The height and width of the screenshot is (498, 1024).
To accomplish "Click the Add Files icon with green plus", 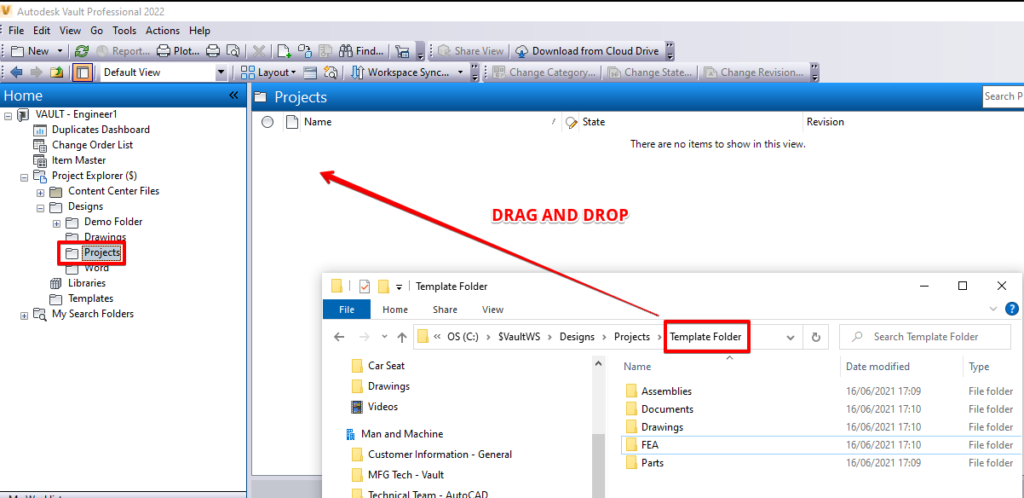I will (x=284, y=51).
